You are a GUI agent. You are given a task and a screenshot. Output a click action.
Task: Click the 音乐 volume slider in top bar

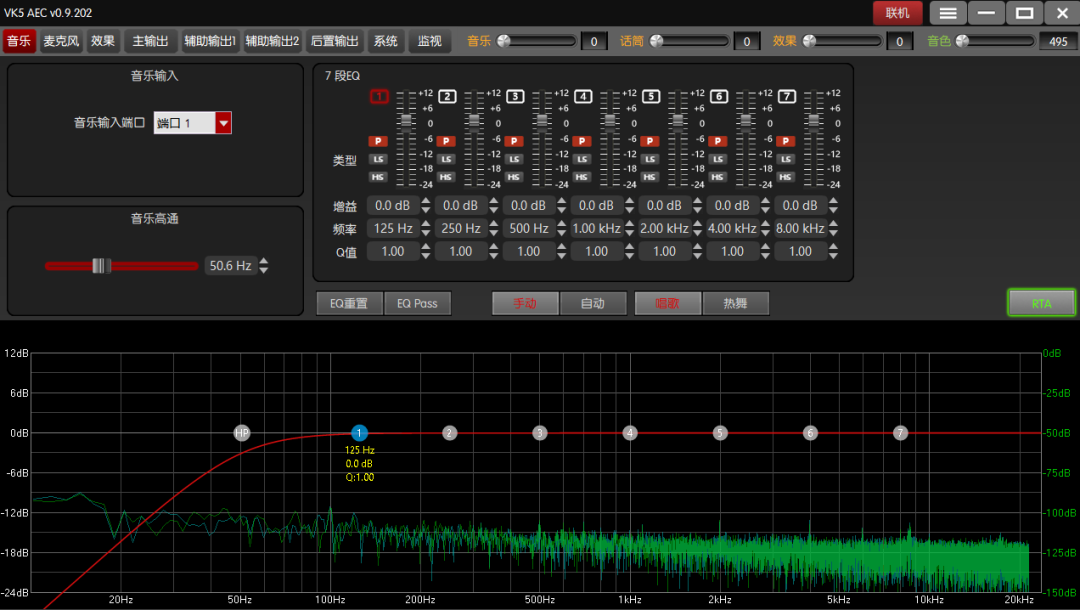[x=537, y=41]
